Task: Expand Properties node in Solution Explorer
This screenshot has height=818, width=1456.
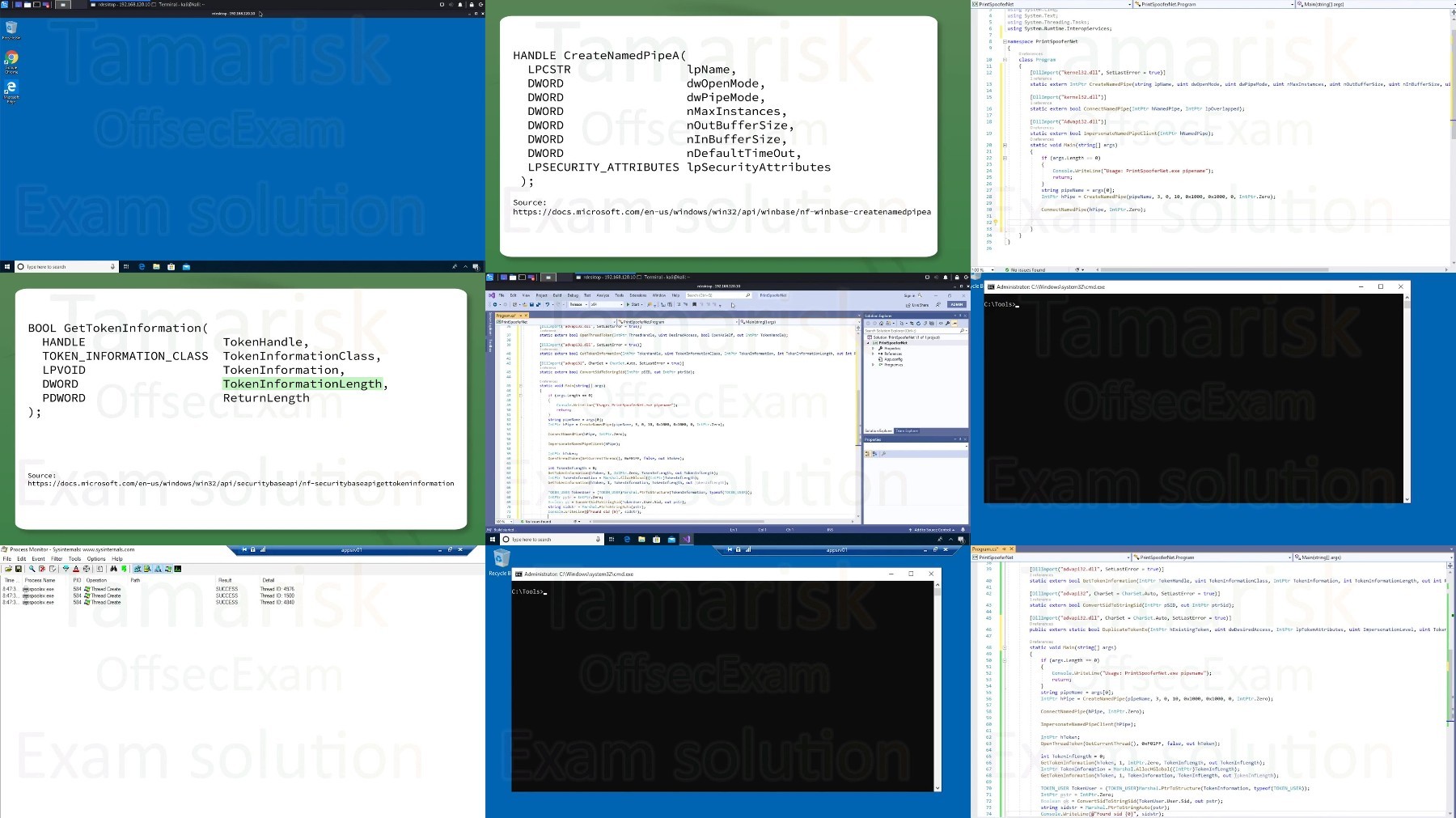Action: tap(874, 348)
